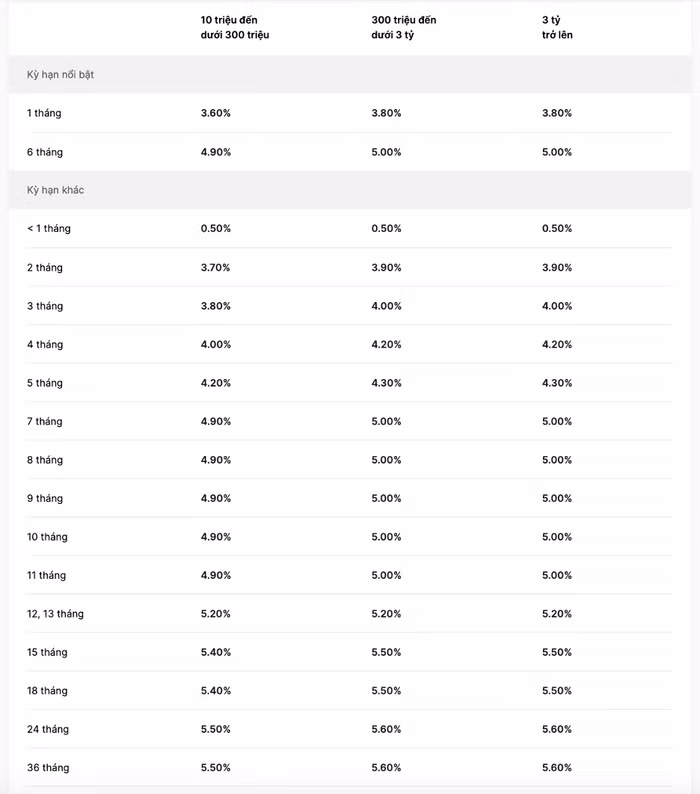Click the 3.70% rate in the 2 tháng row
700x794 pixels.
(215, 268)
